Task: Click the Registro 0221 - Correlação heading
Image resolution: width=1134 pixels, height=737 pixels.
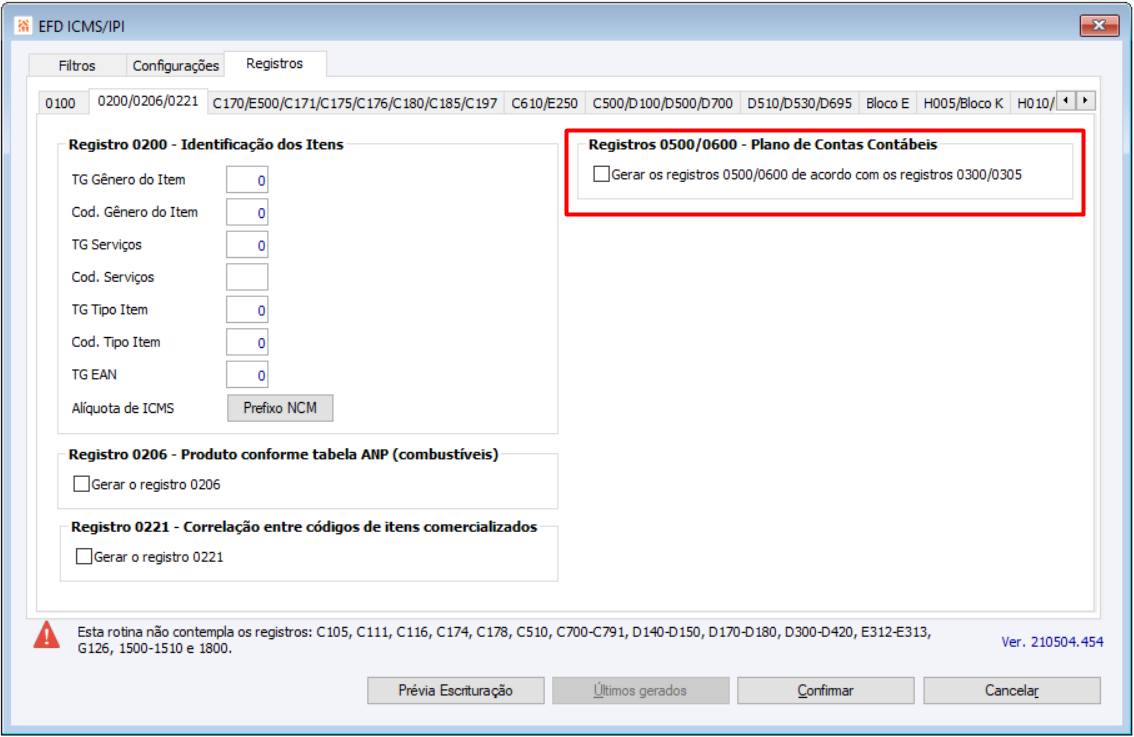Action: pos(304,527)
